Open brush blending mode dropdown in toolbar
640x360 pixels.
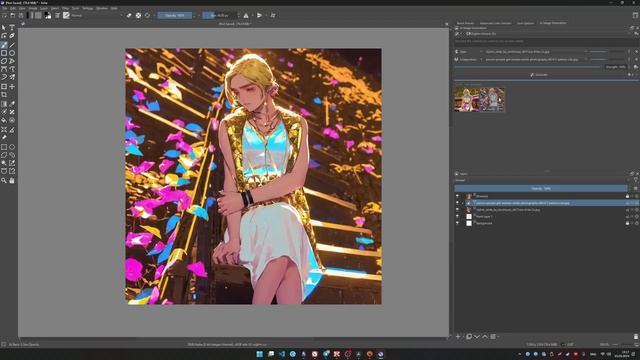pyautogui.click(x=97, y=16)
